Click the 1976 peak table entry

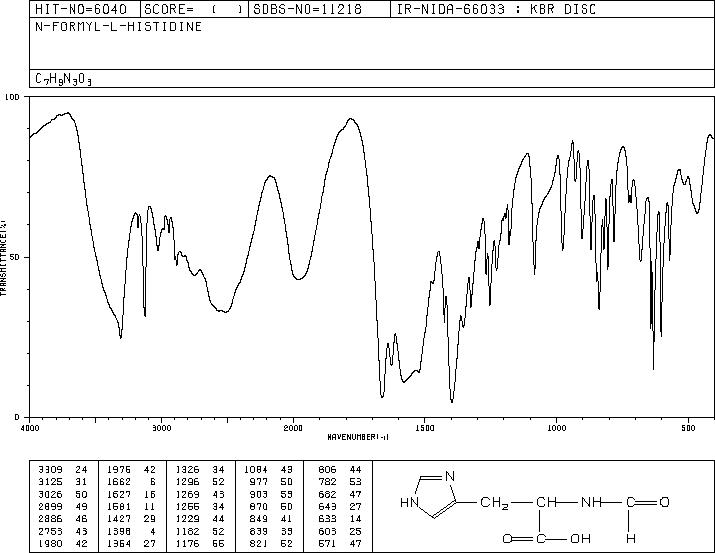(131, 470)
